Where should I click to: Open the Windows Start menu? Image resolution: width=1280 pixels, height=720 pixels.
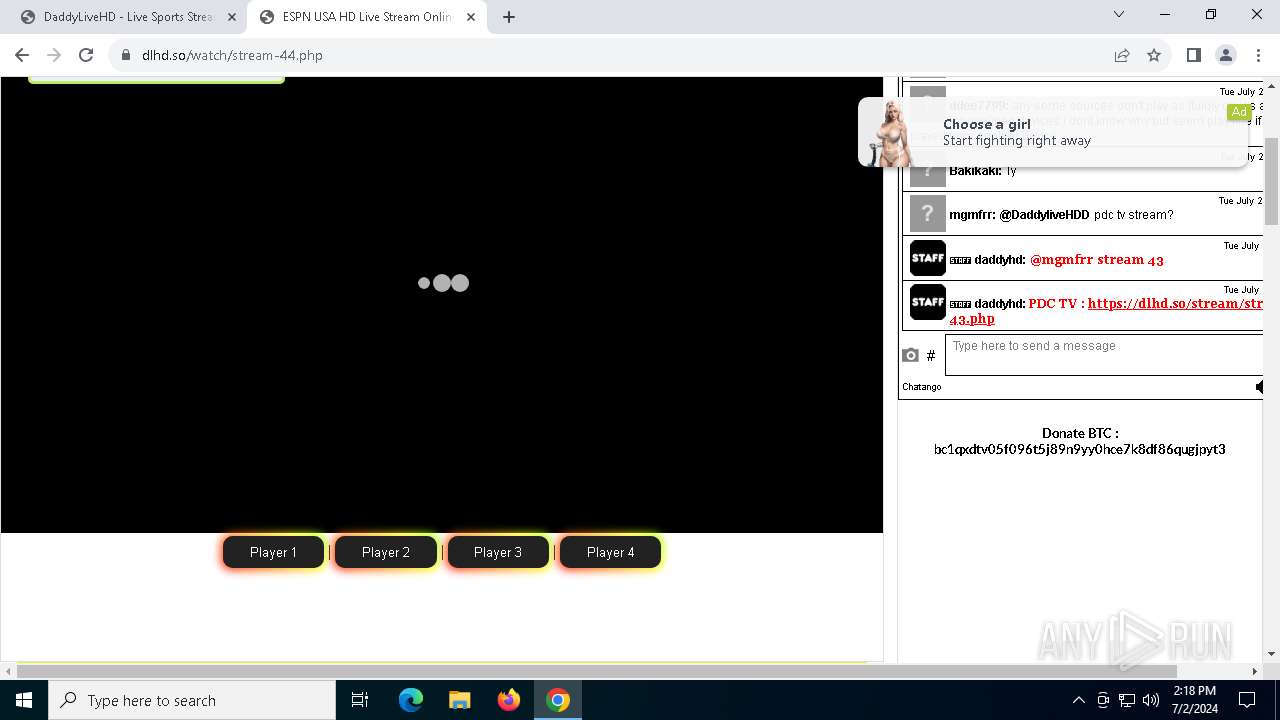(x=24, y=700)
